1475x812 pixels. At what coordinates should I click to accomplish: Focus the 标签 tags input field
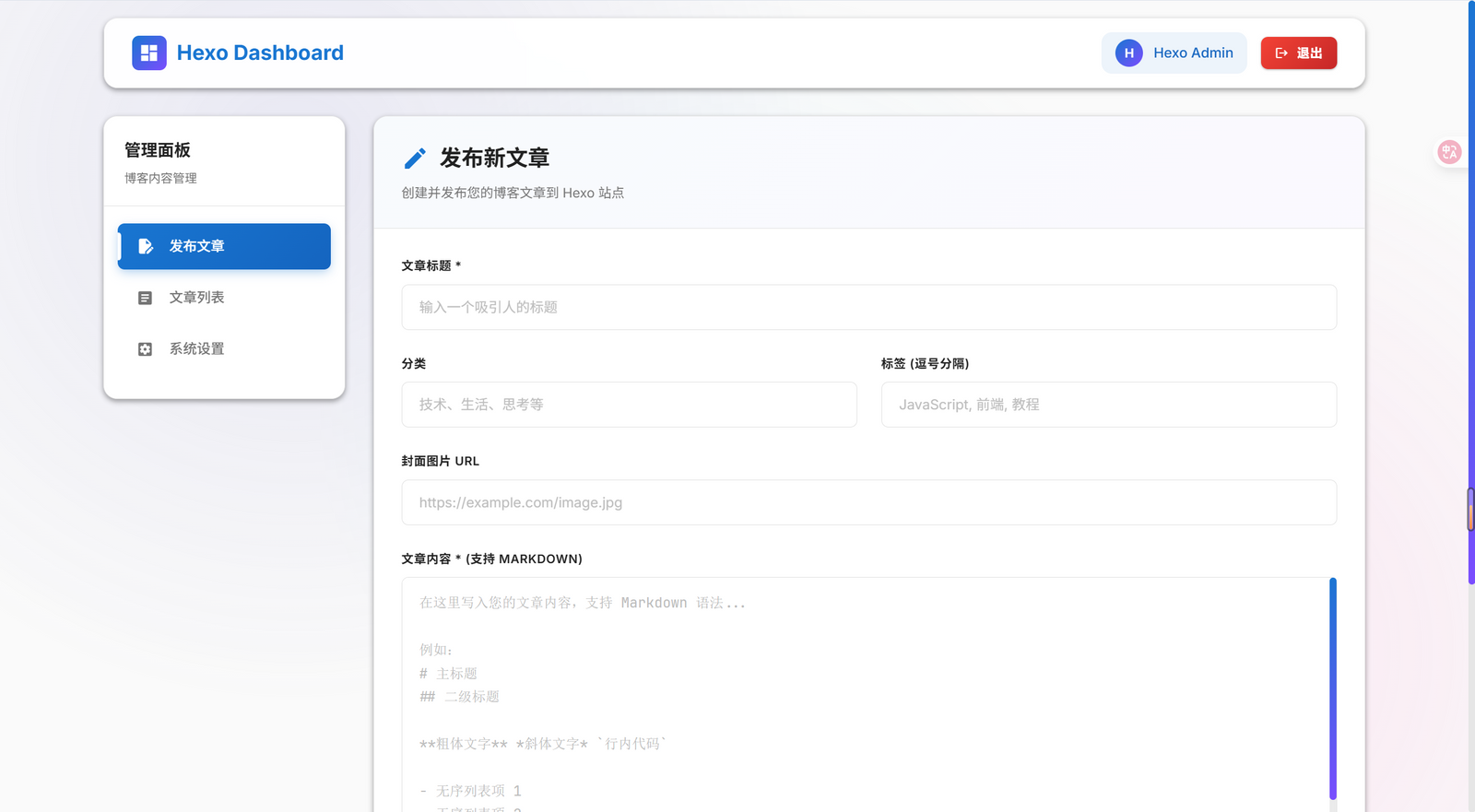click(1108, 405)
